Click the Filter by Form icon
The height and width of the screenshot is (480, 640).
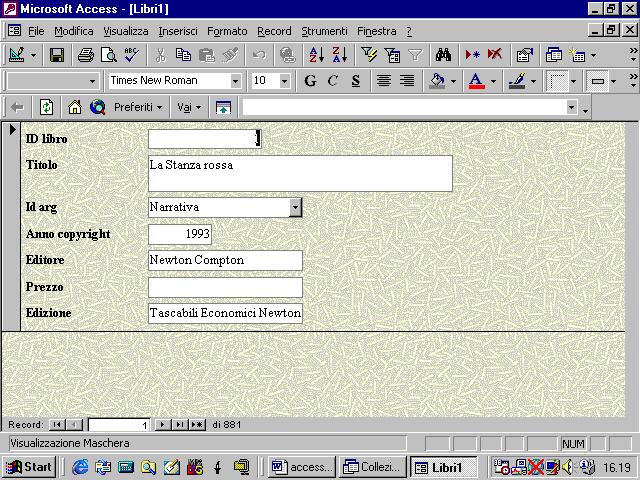[392, 55]
